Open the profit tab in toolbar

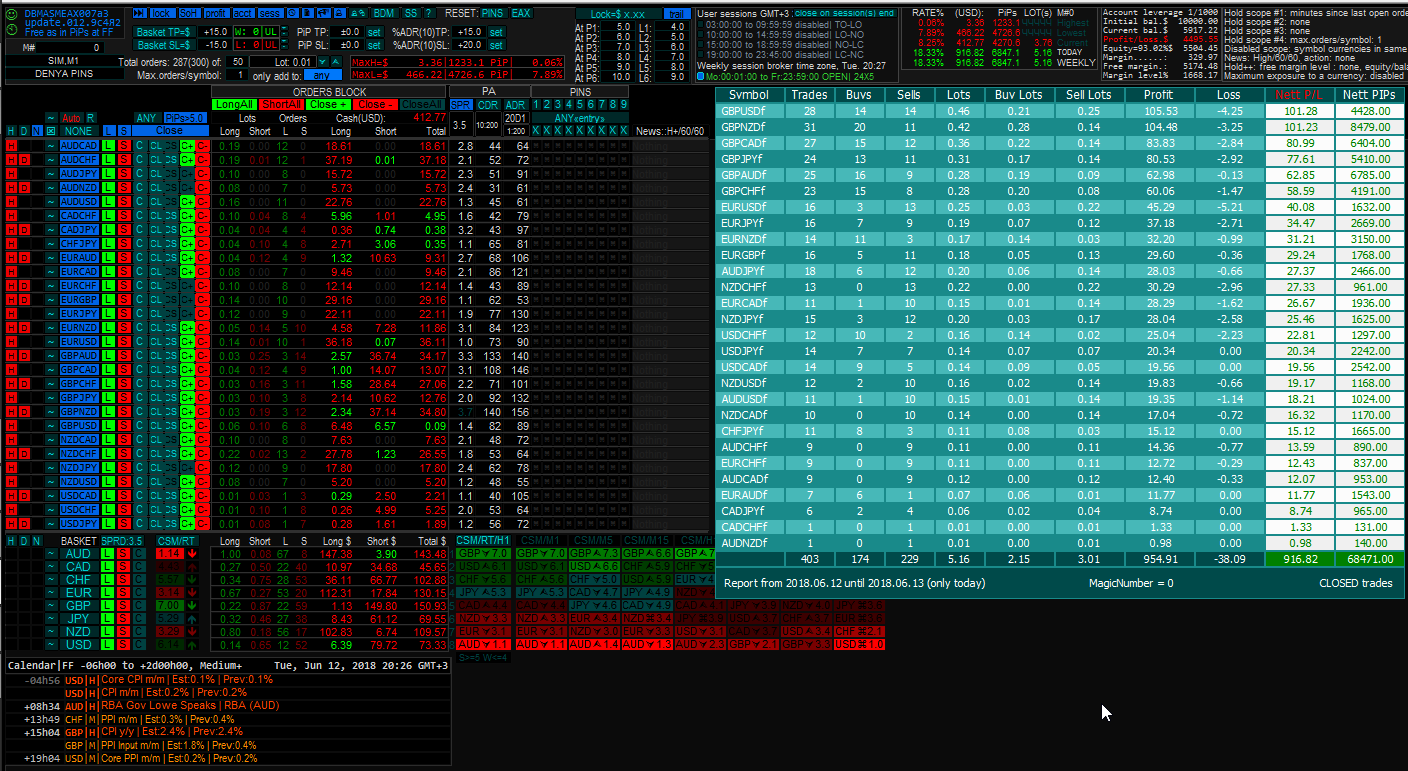[216, 13]
